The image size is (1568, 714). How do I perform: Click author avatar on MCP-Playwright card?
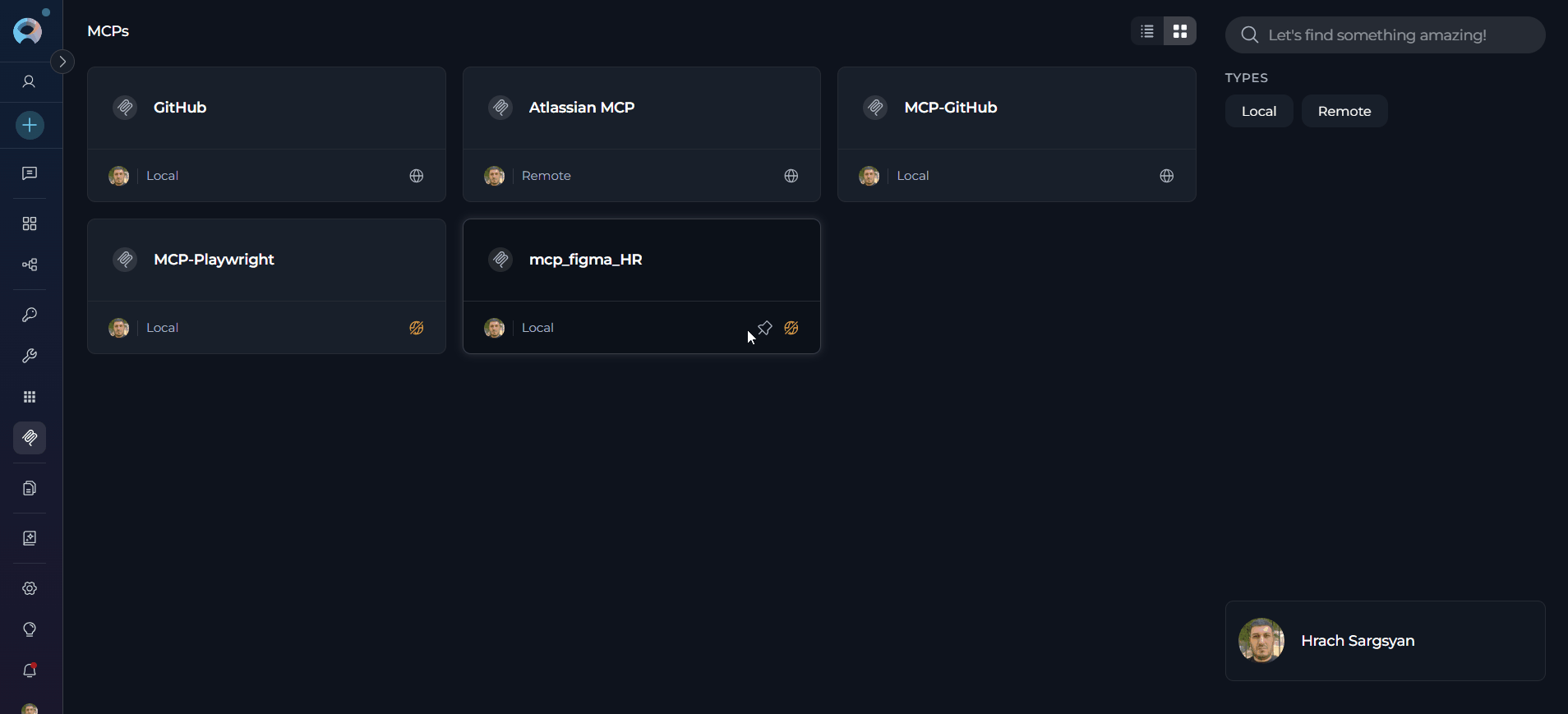click(x=119, y=328)
